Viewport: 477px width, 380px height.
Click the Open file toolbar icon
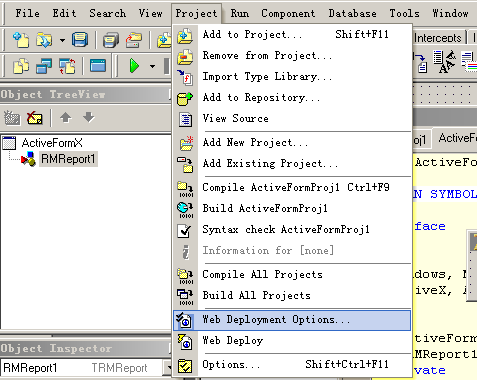(x=44, y=40)
